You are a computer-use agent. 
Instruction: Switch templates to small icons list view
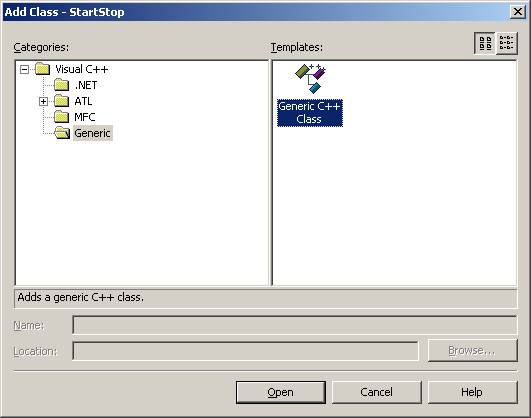[507, 43]
